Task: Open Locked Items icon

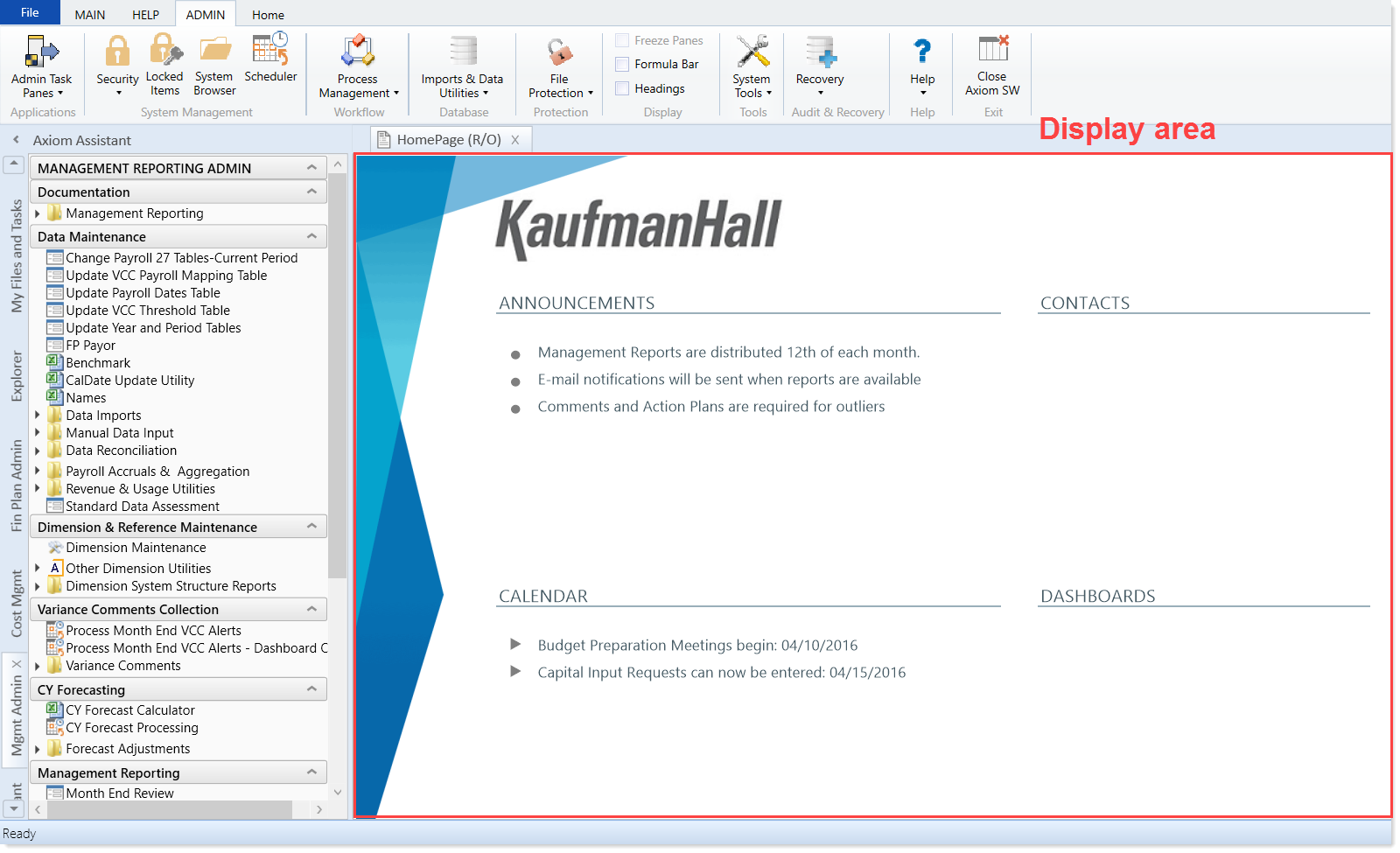Action: click(x=165, y=50)
